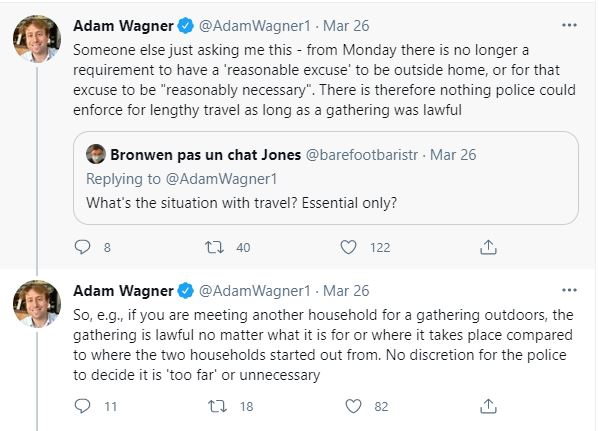Like the second tweet with 82 likes
This screenshot has height=431, width=599.
(353, 406)
